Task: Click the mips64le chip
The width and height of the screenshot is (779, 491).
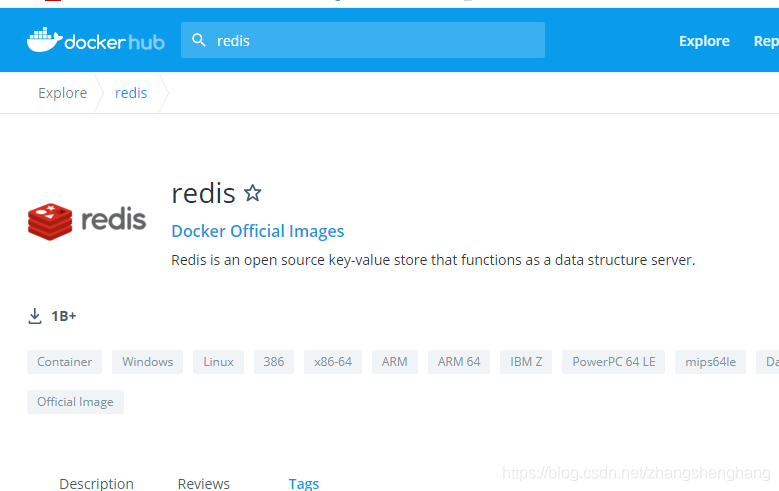Action: pos(710,362)
